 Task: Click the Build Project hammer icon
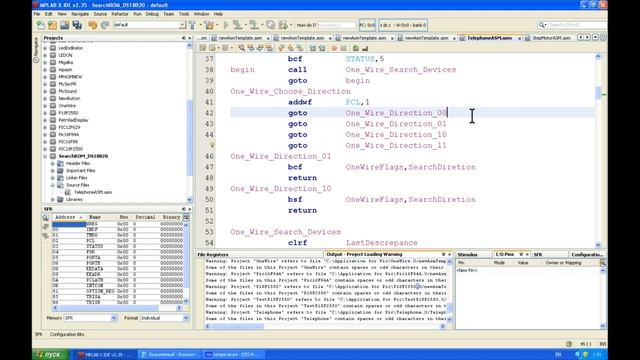click(x=192, y=25)
